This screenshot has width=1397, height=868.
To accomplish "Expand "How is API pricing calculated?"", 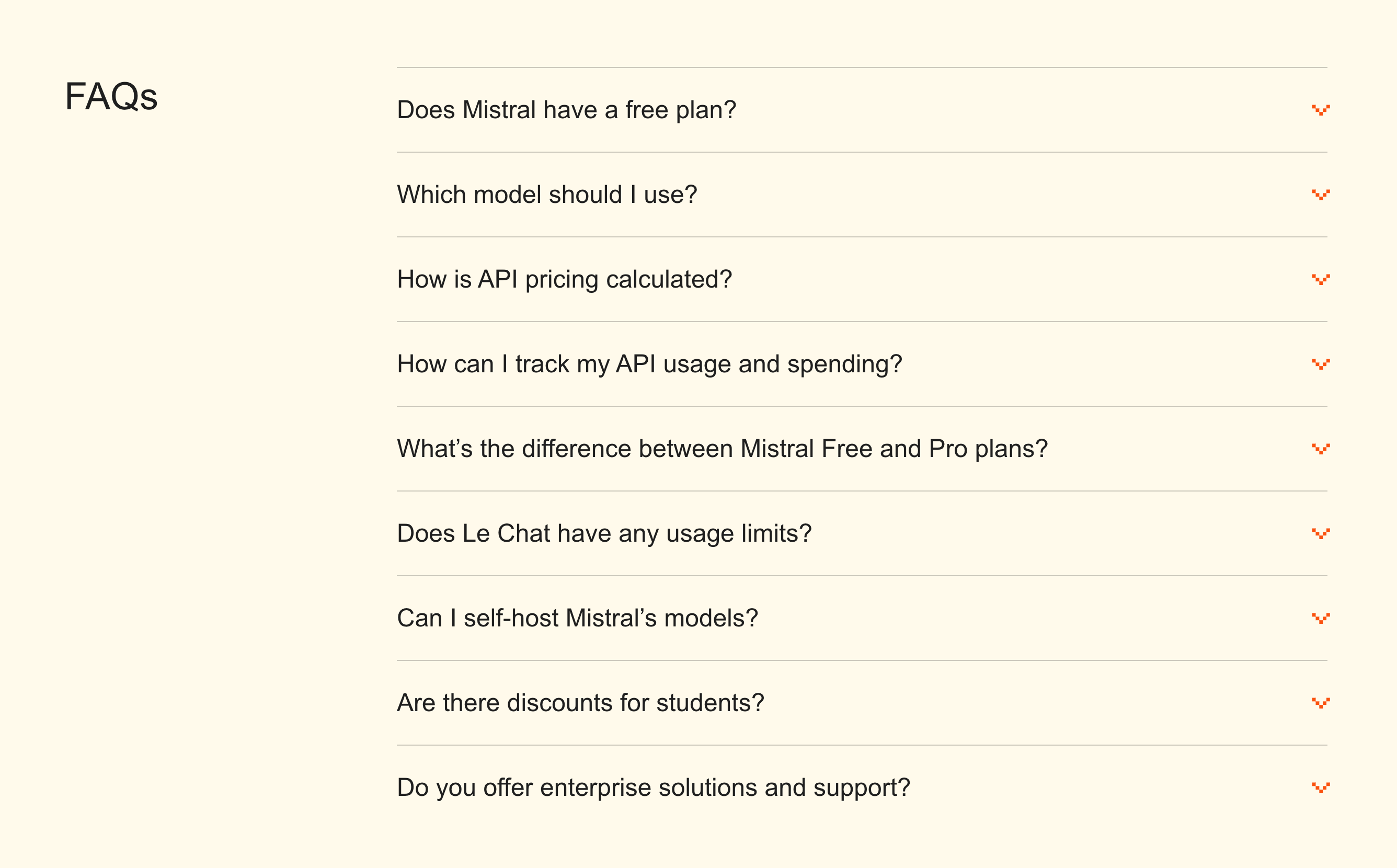I will click(564, 280).
